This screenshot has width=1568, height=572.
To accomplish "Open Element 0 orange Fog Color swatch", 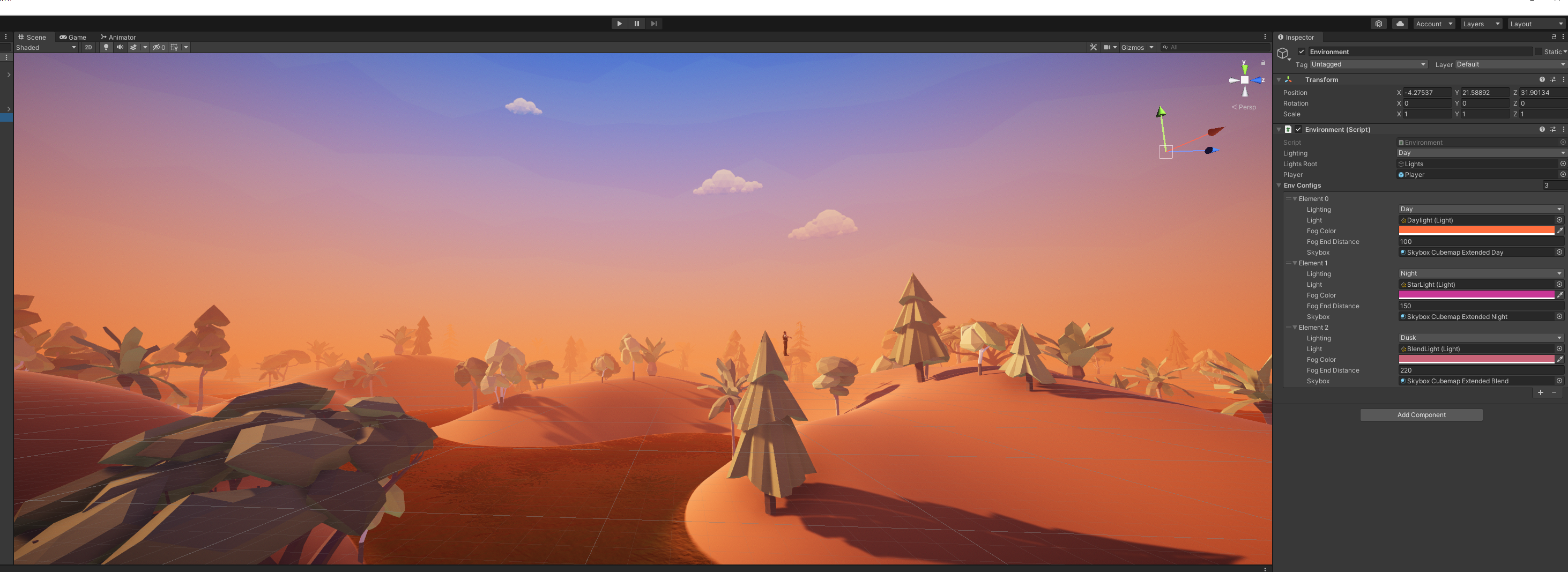I will point(1476,231).
